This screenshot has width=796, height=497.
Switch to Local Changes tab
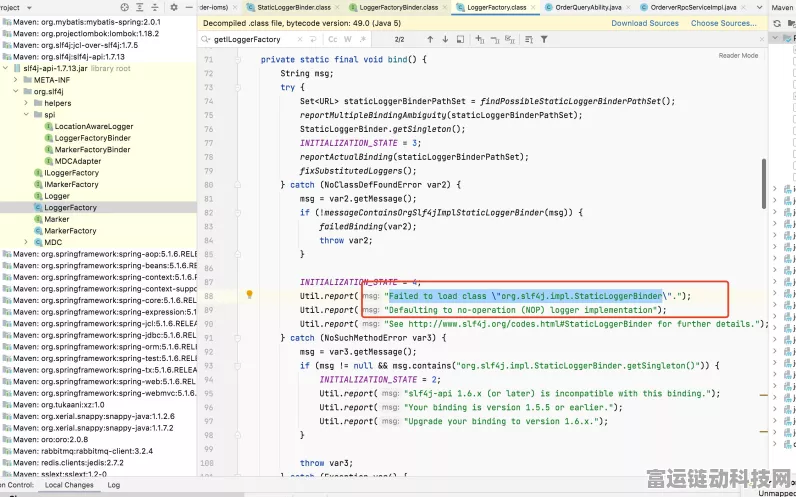click(69, 485)
